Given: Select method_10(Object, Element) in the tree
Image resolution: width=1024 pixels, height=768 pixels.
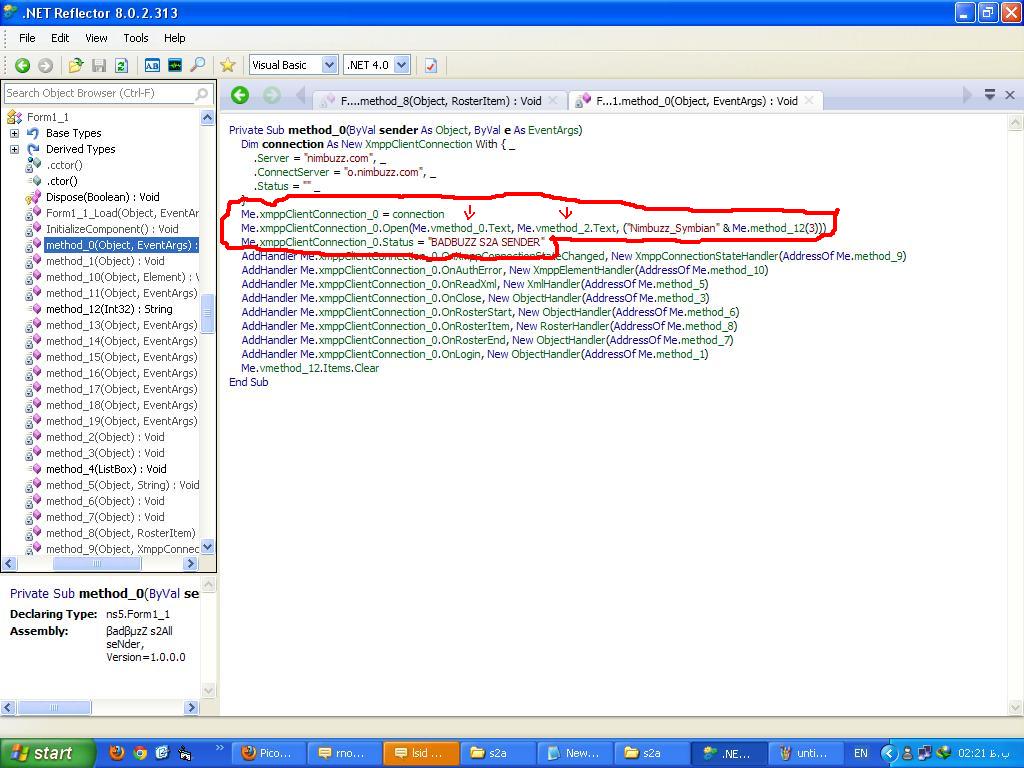Looking at the screenshot, I should pos(122,278).
